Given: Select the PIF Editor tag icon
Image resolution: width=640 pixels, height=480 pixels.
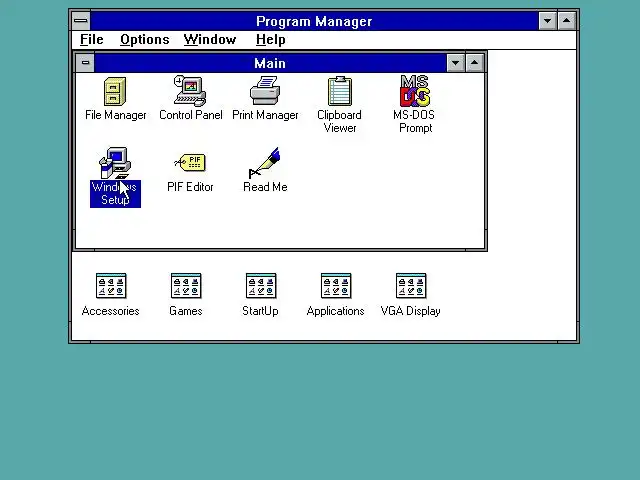Looking at the screenshot, I should (190, 162).
